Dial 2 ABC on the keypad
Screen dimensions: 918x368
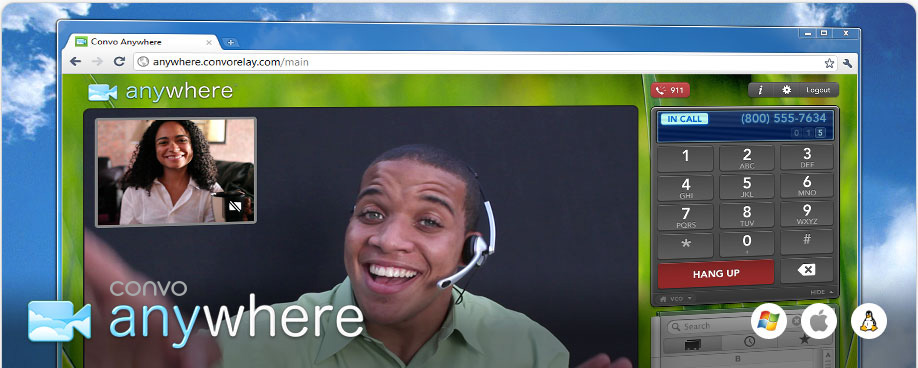746,158
